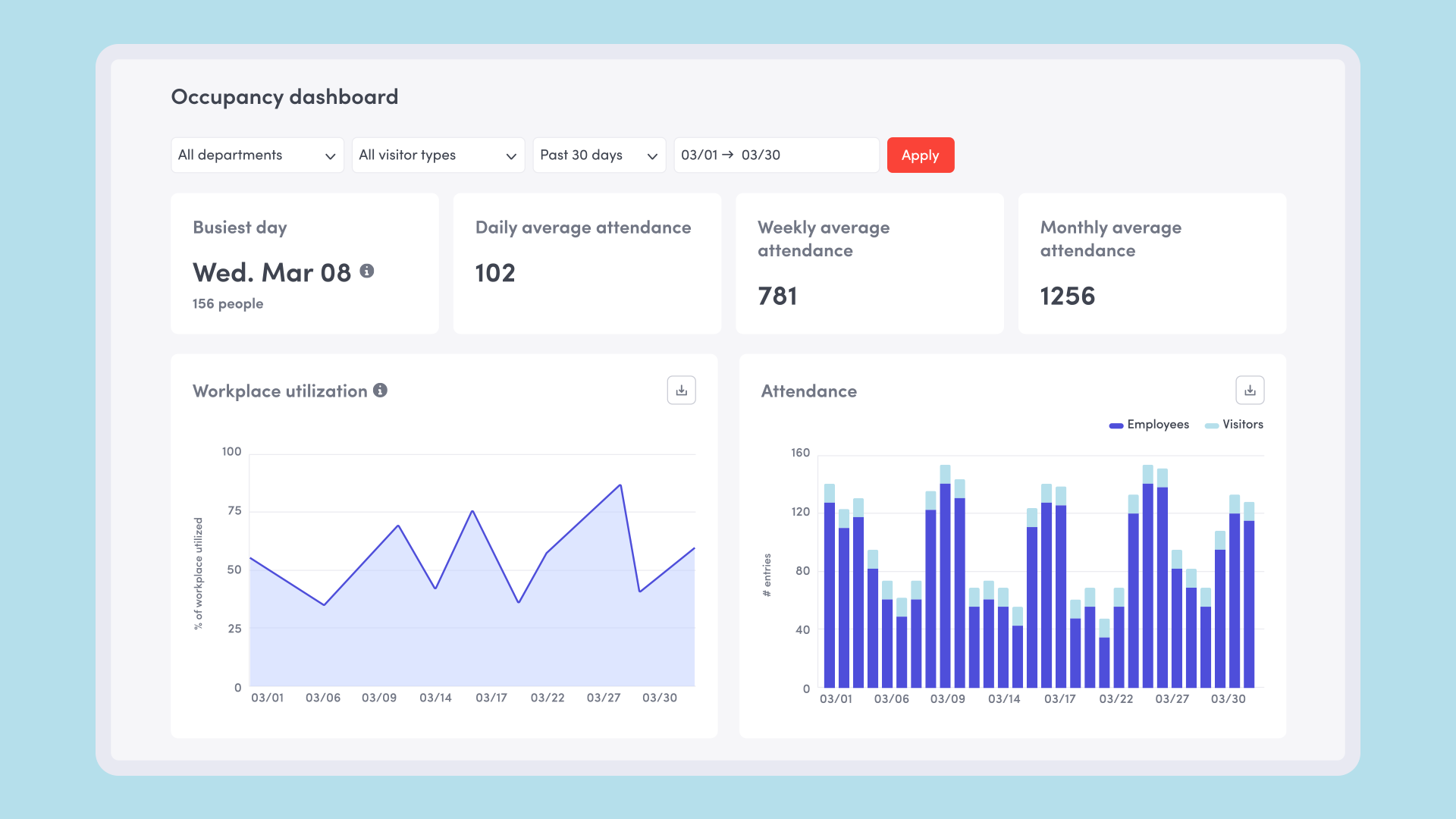Toggle Employees series in the Attendance legend
This screenshot has height=819, width=1456.
[1157, 425]
